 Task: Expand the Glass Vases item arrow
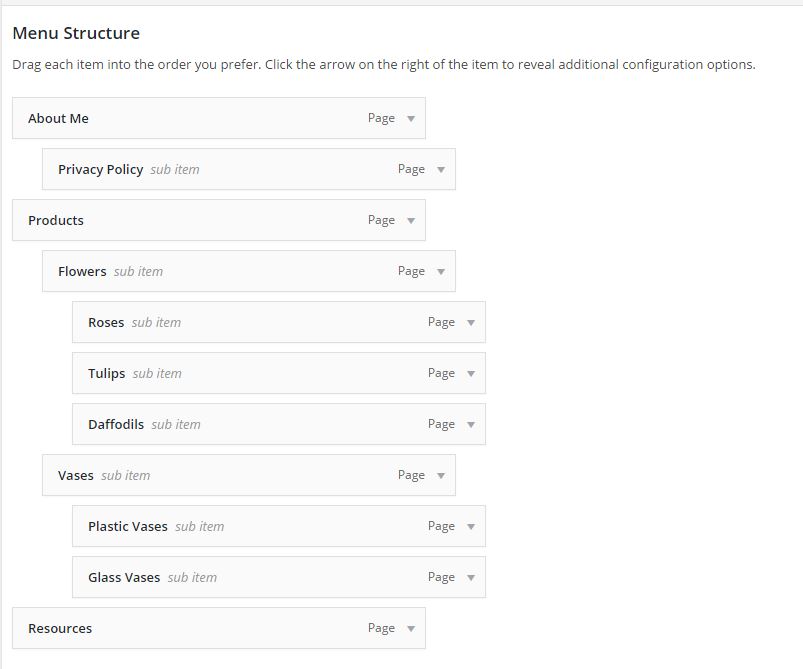tap(471, 577)
